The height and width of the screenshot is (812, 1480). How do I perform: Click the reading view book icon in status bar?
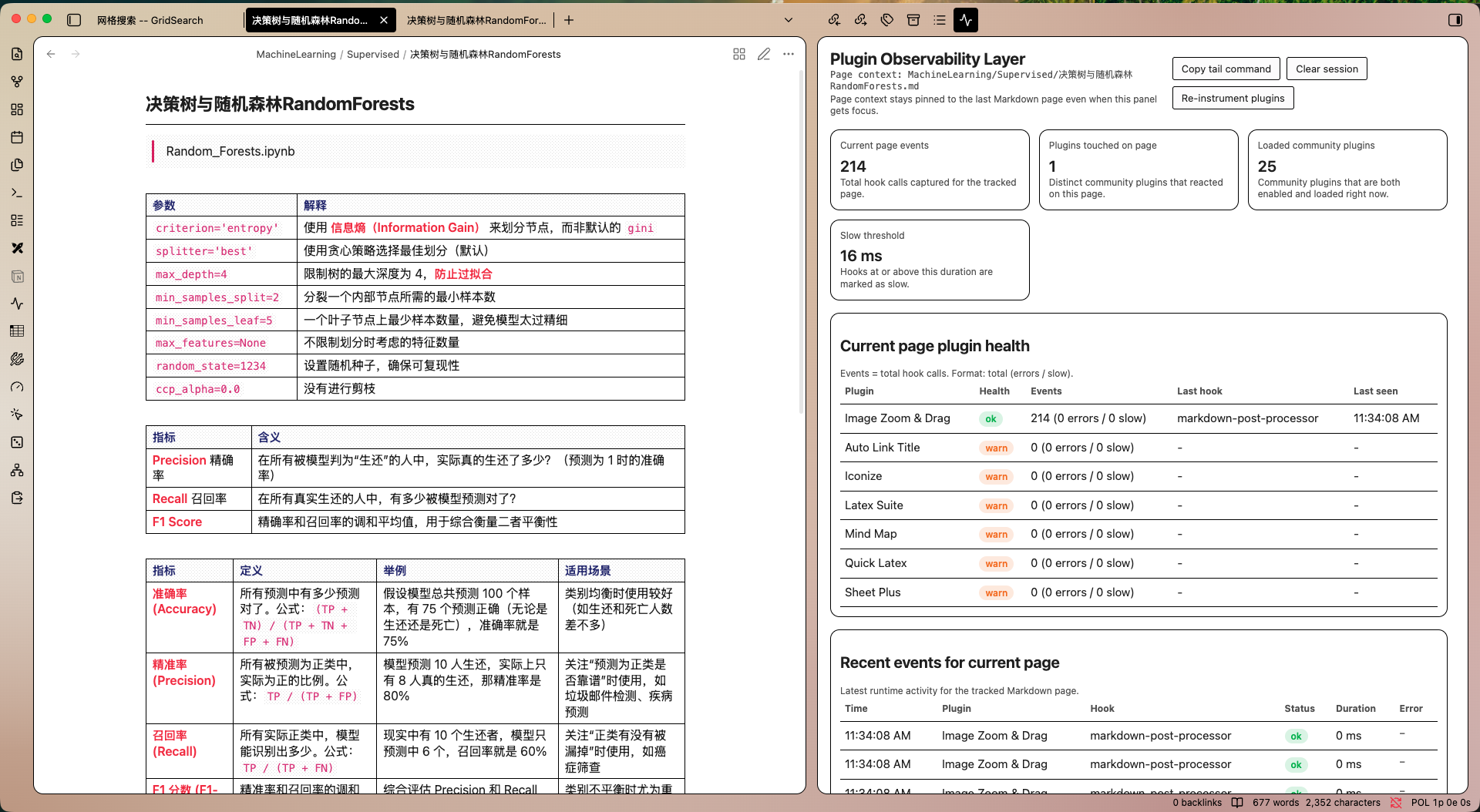point(1237,803)
